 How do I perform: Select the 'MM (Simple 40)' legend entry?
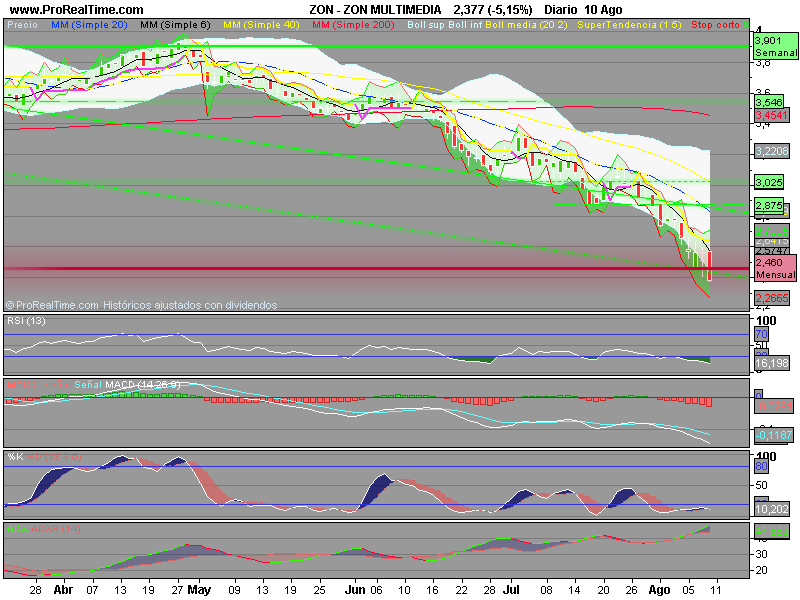click(261, 24)
